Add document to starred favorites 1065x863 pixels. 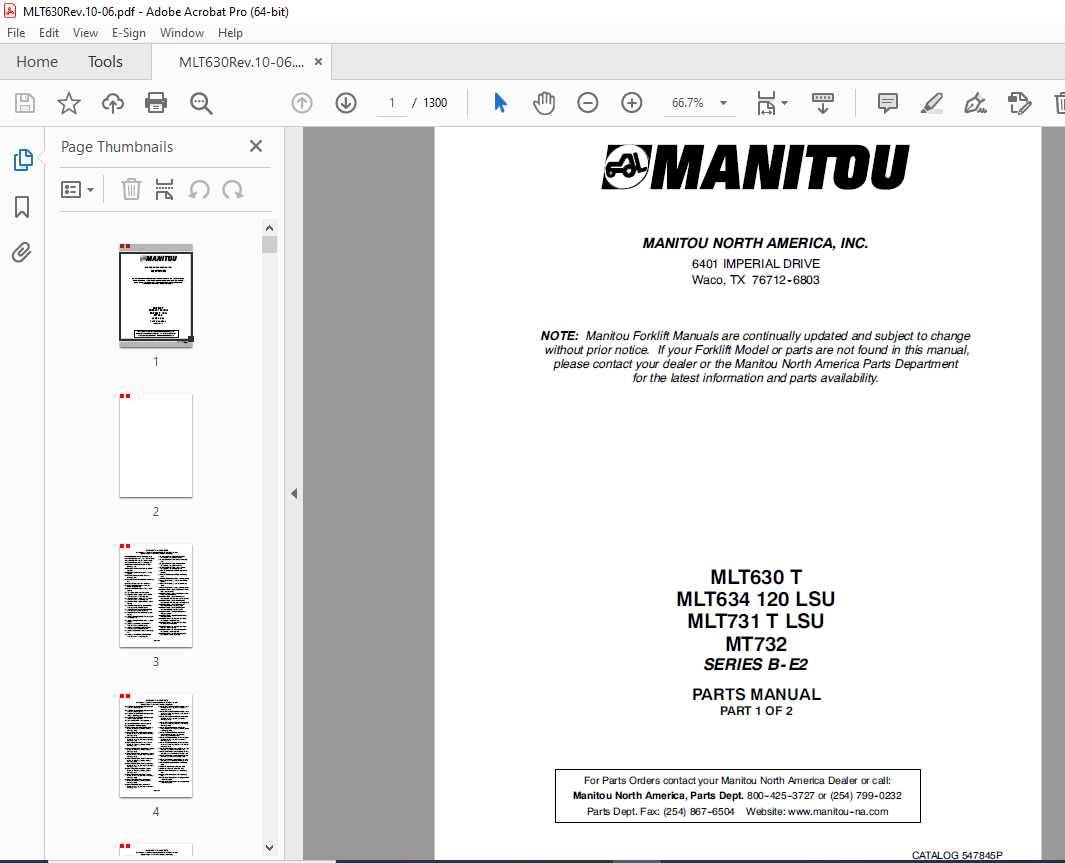(69, 103)
